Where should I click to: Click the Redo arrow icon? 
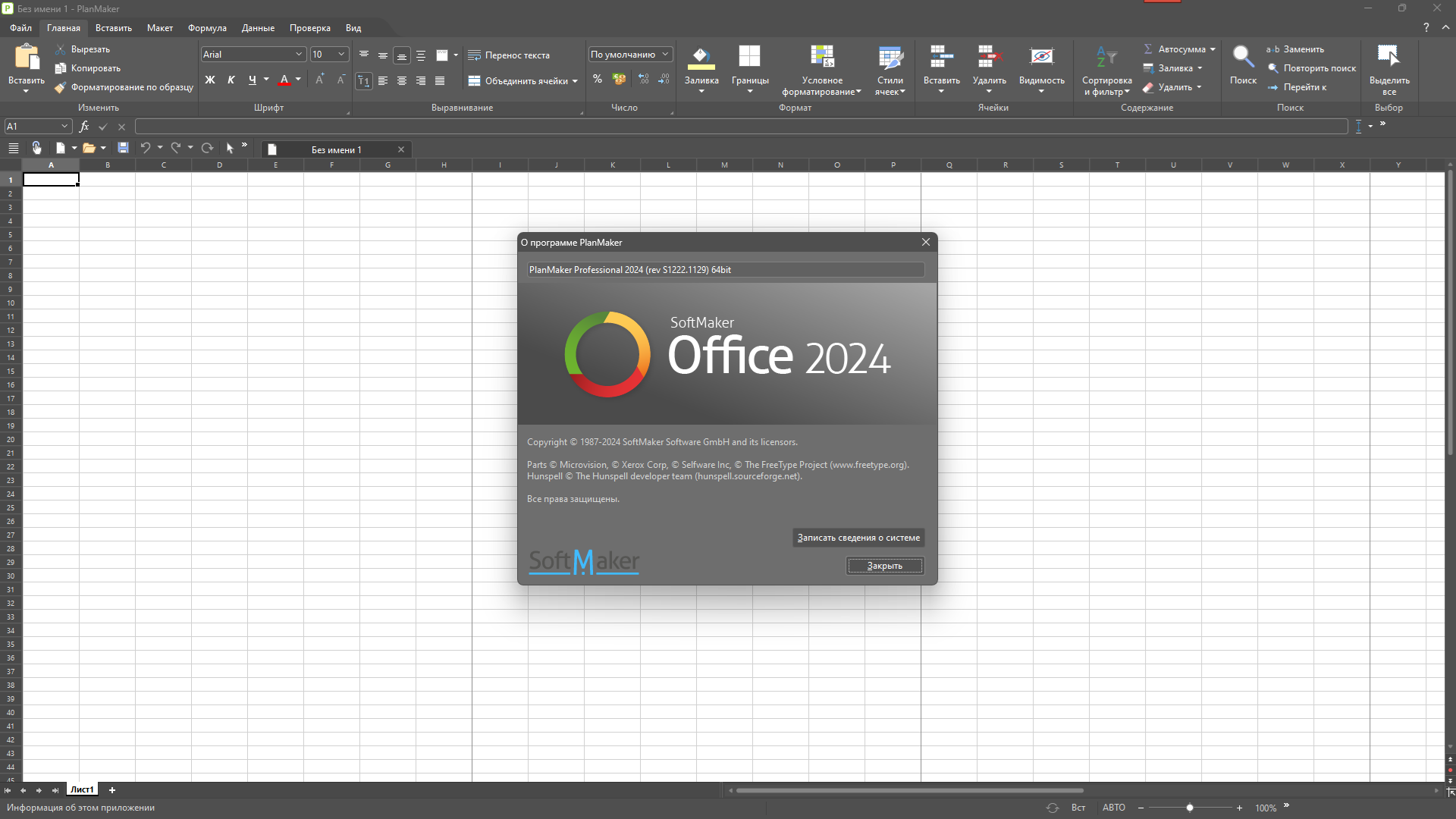coord(176,148)
